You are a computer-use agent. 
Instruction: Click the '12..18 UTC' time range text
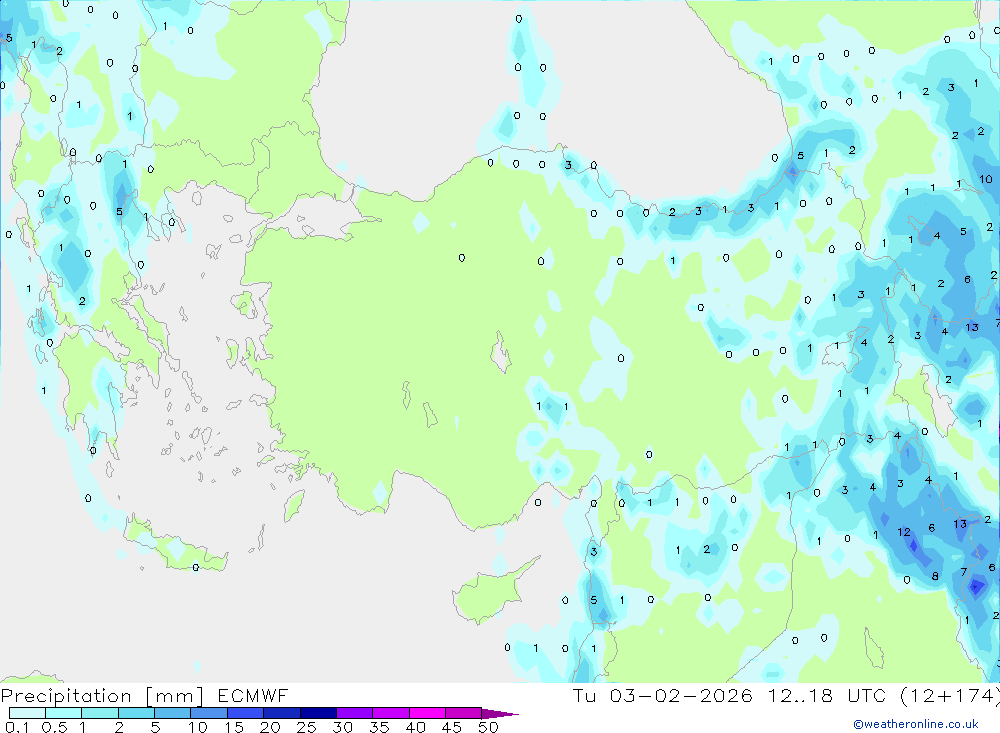827,695
